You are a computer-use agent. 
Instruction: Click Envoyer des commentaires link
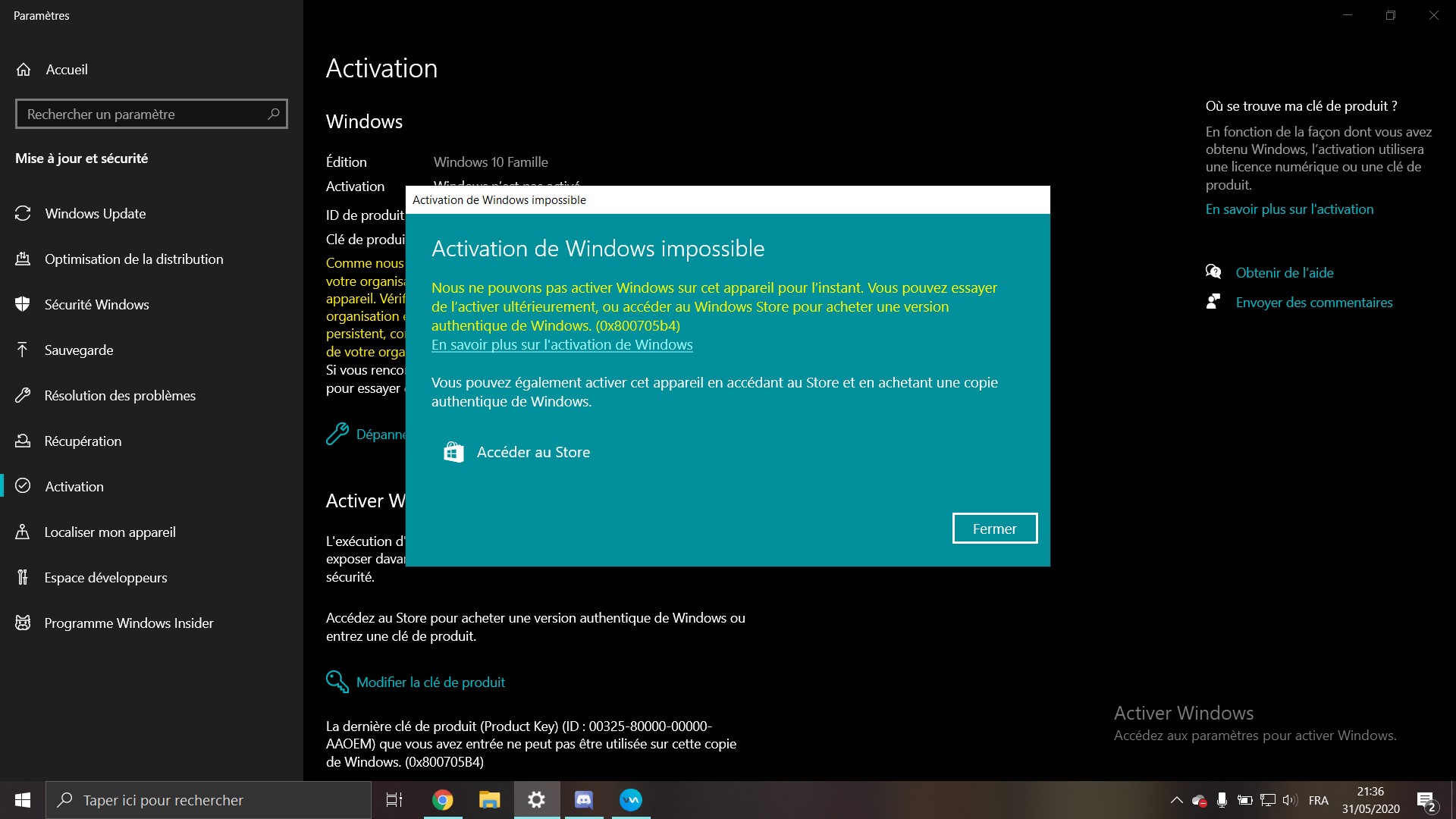pos(1313,303)
